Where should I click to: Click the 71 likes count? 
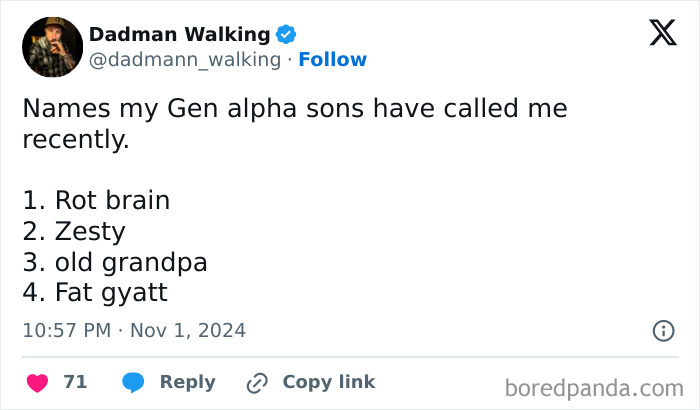click(75, 382)
